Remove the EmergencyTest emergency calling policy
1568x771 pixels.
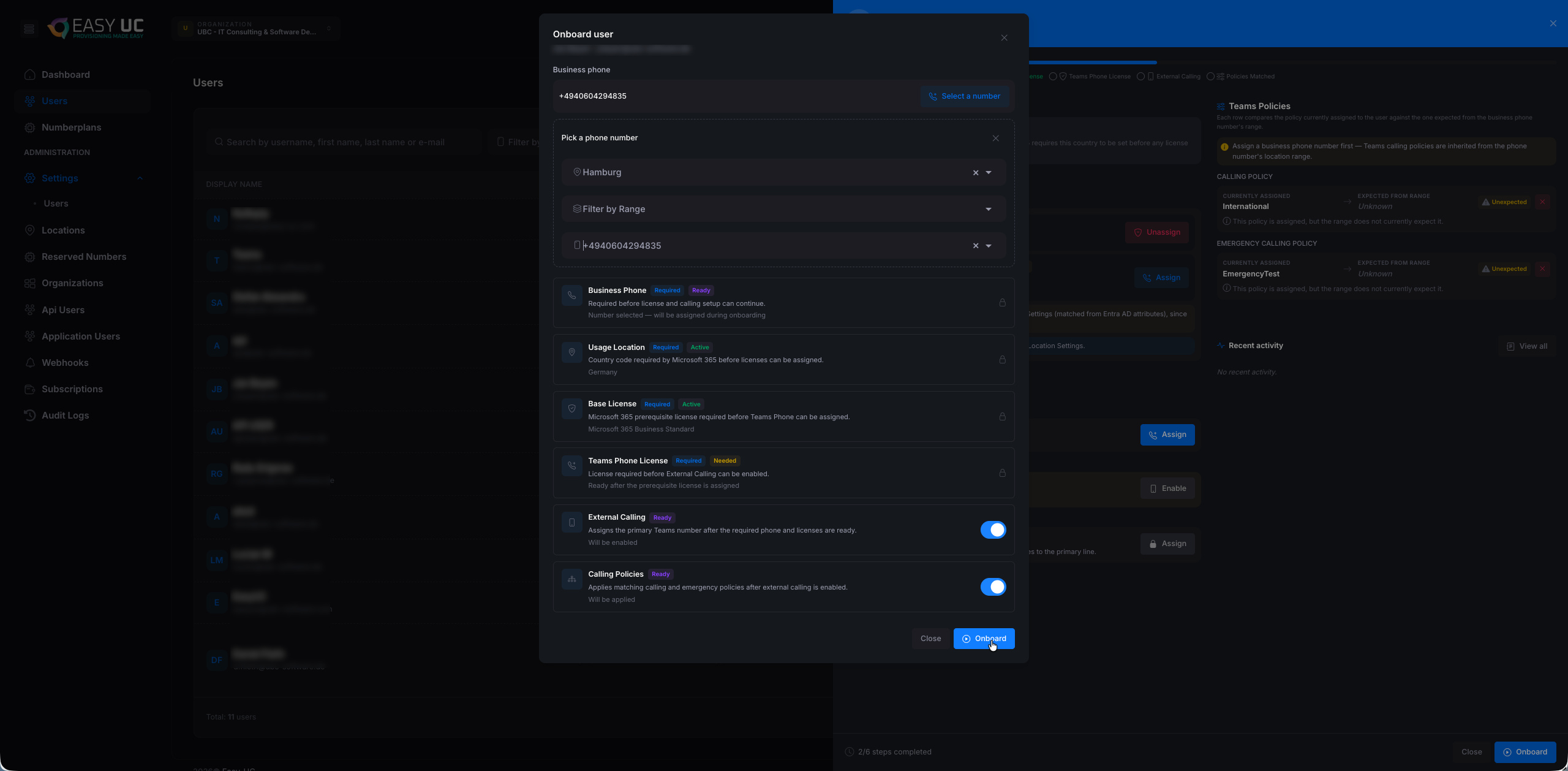tap(1542, 269)
